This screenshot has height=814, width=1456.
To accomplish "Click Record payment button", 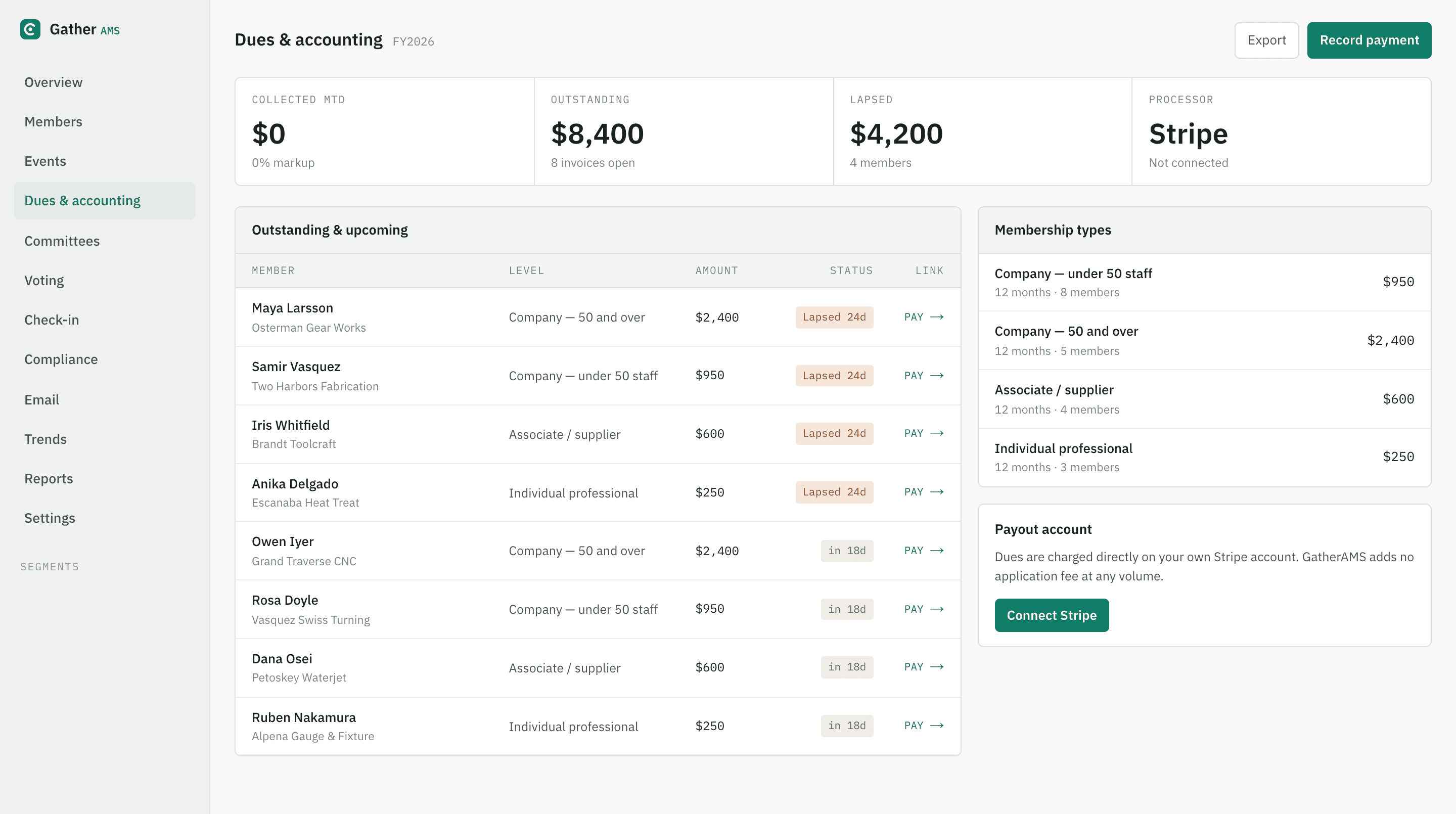I will pyautogui.click(x=1369, y=40).
